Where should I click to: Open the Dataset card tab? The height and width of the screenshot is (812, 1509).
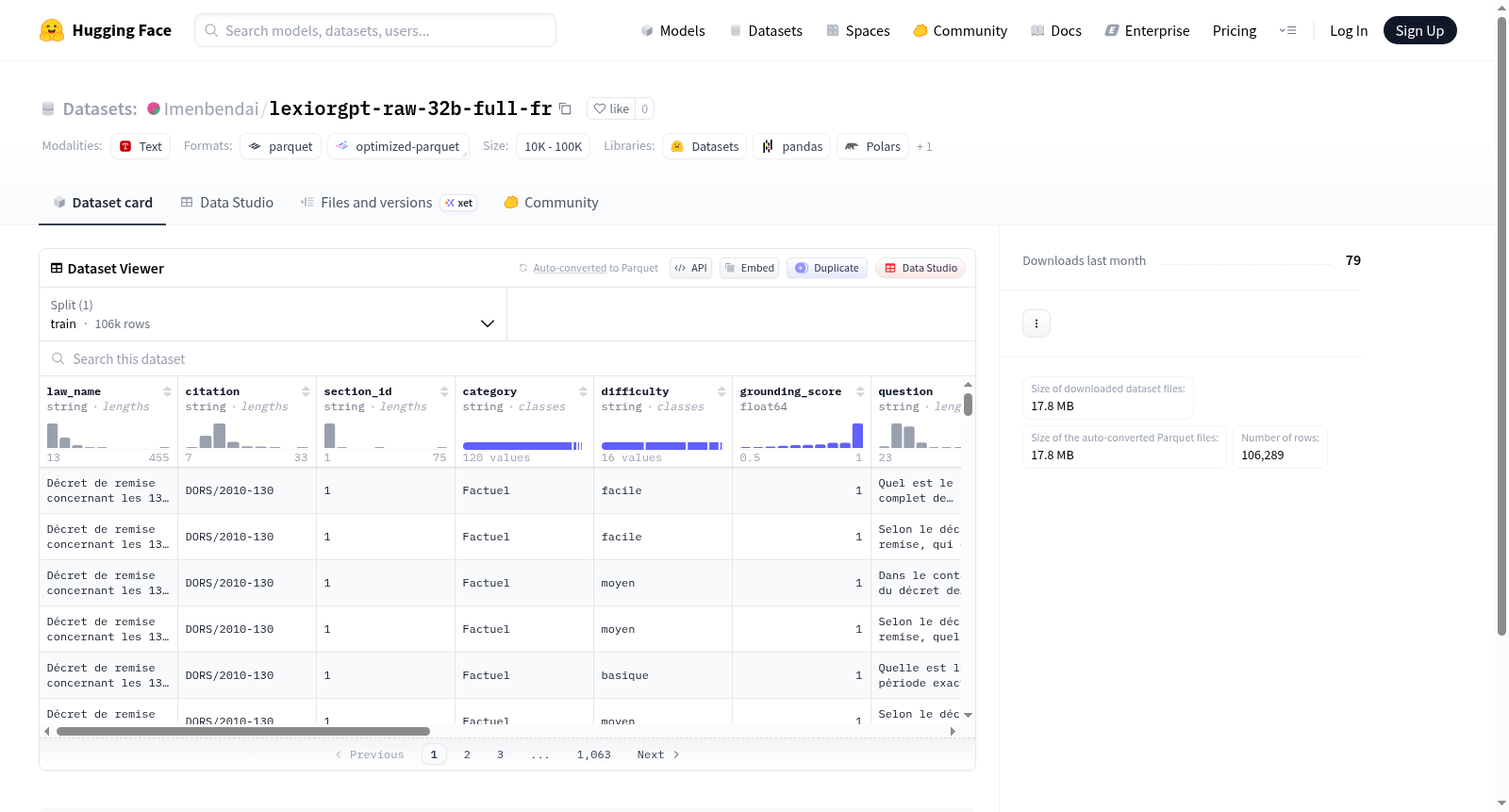[x=102, y=203]
